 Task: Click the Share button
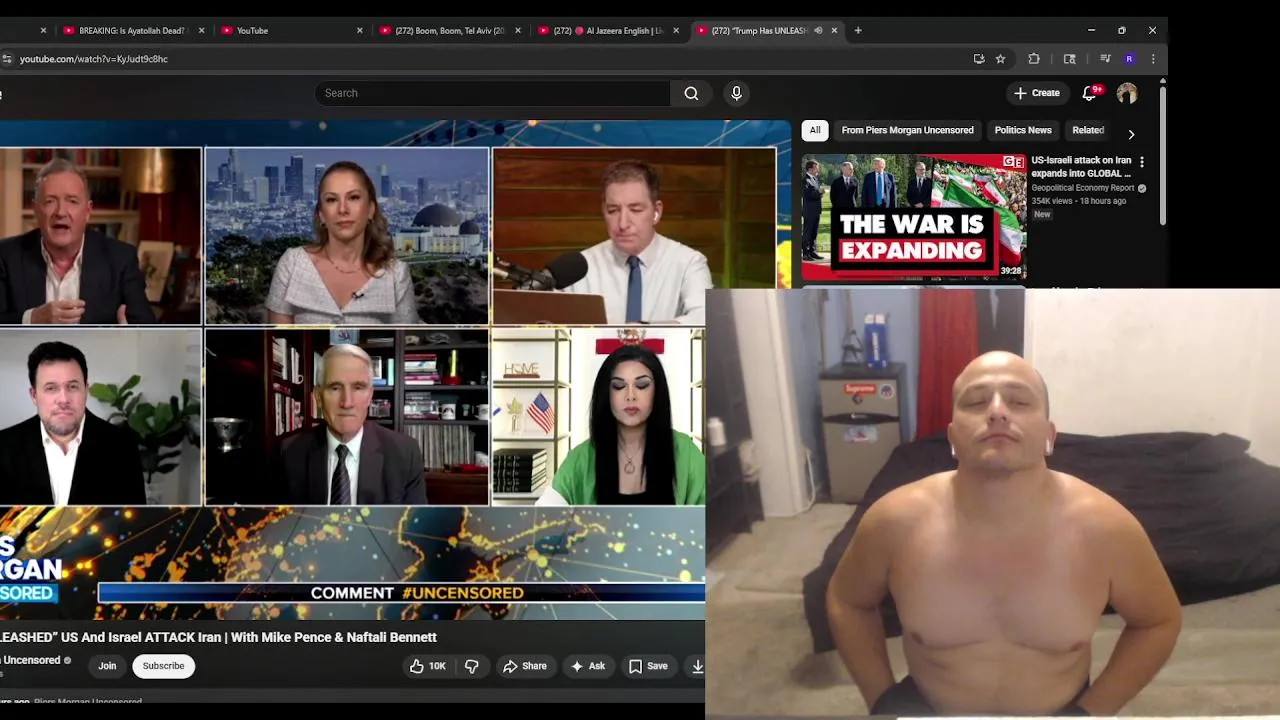525,666
